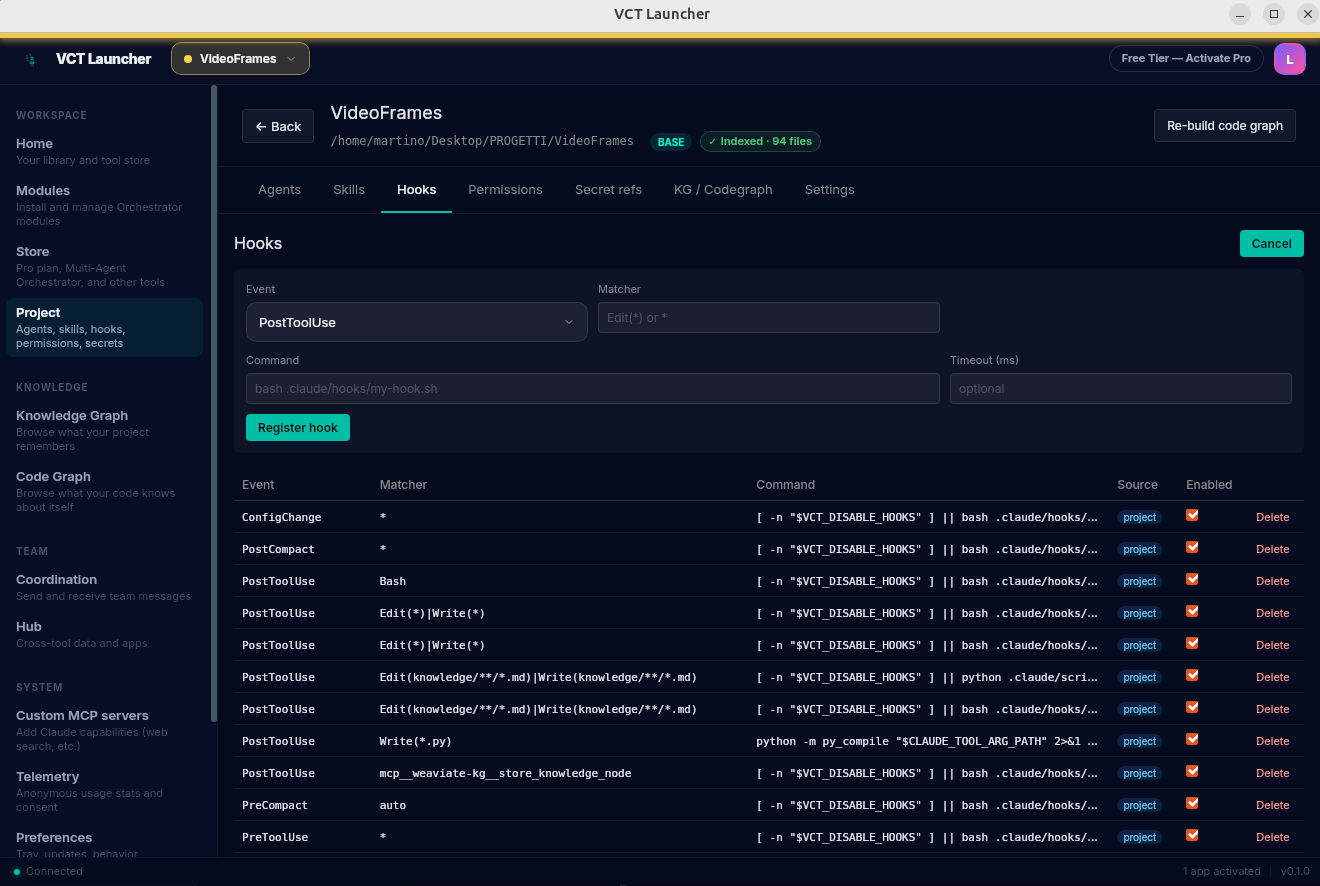
Task: Click the /home/martino/Desktop/PROGETTI/VideoFrames path
Action: coord(482,141)
